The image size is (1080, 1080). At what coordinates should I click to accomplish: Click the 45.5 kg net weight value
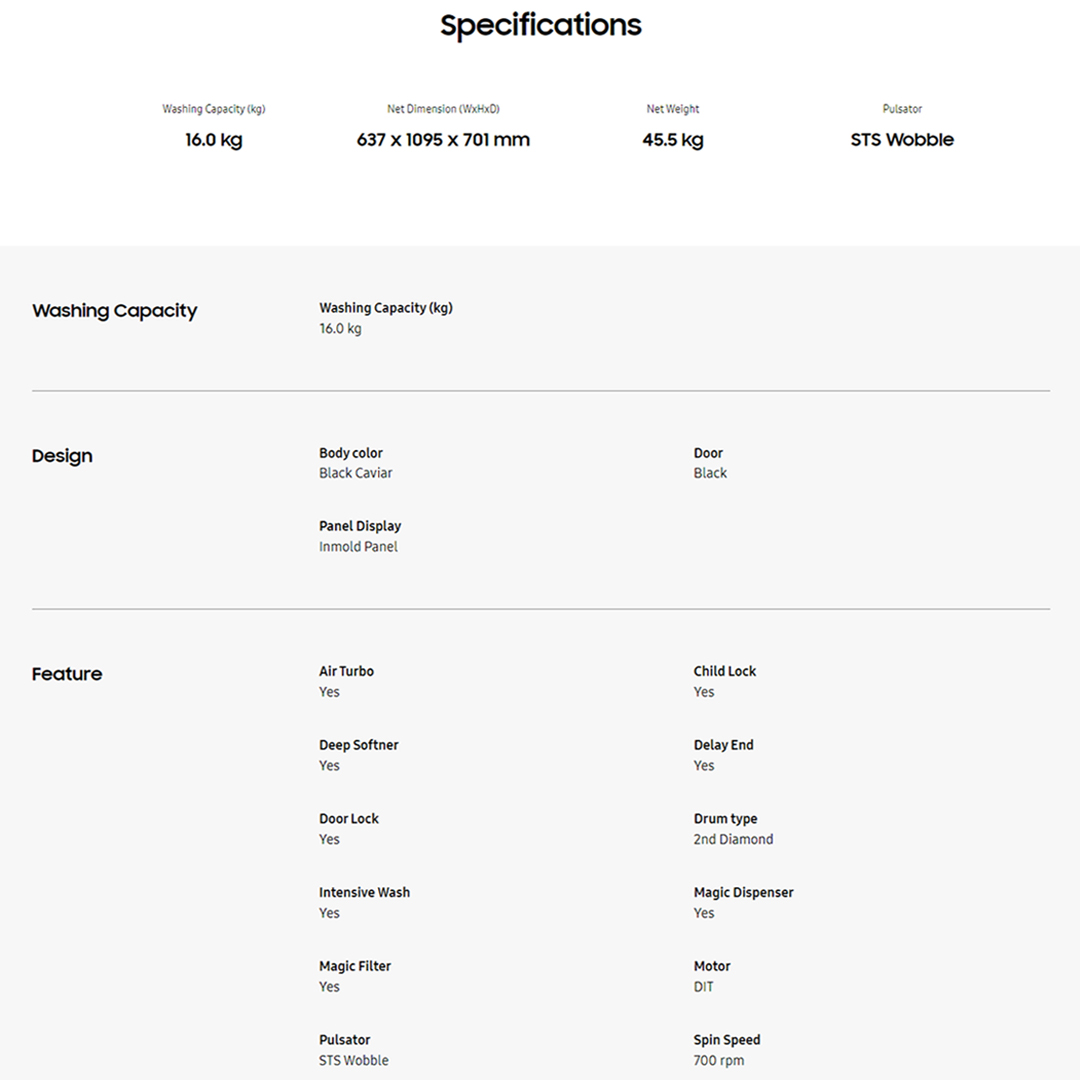point(672,140)
